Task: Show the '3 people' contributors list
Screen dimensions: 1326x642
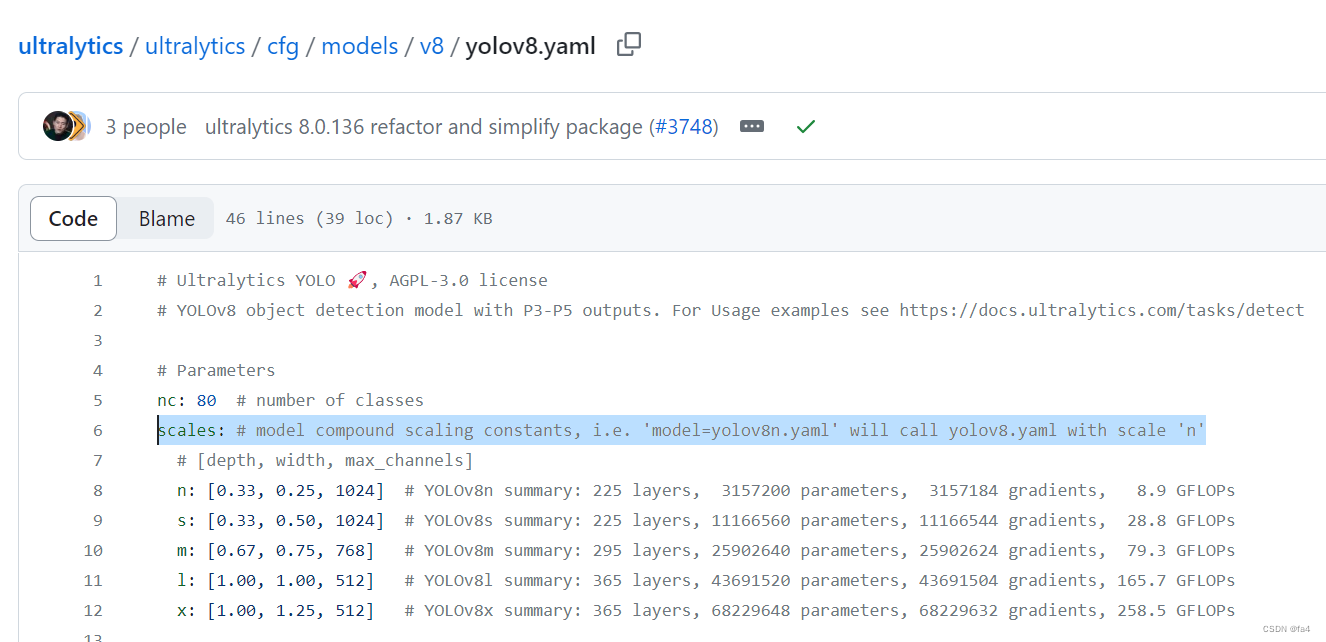Action: (x=146, y=127)
